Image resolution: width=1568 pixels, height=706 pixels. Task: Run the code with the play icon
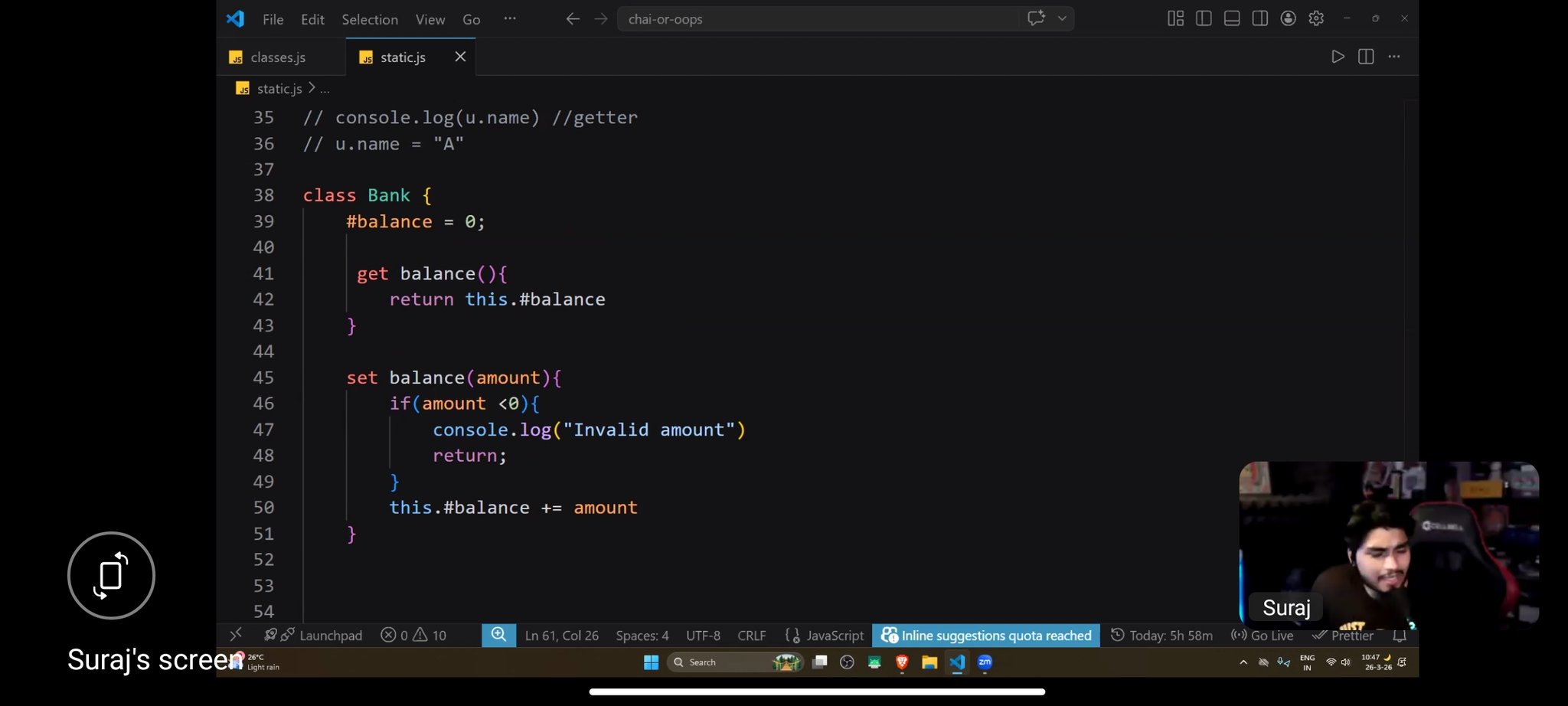point(1338,57)
